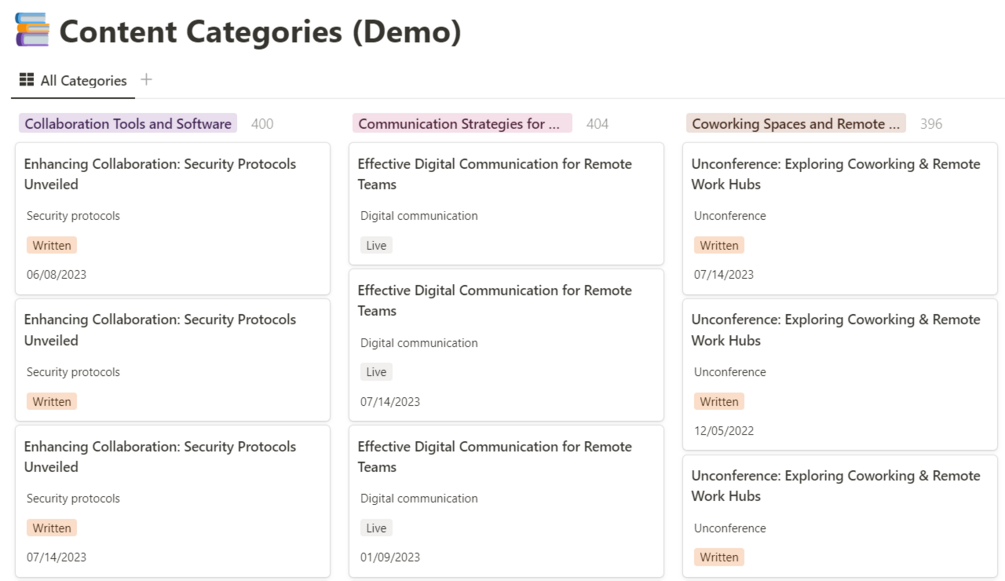The height and width of the screenshot is (581, 1005).
Task: Add a new view with the plus icon
Action: 146,80
